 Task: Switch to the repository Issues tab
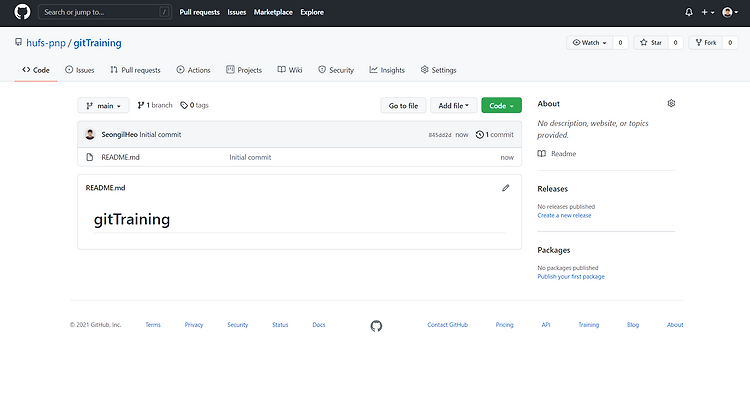[79, 70]
